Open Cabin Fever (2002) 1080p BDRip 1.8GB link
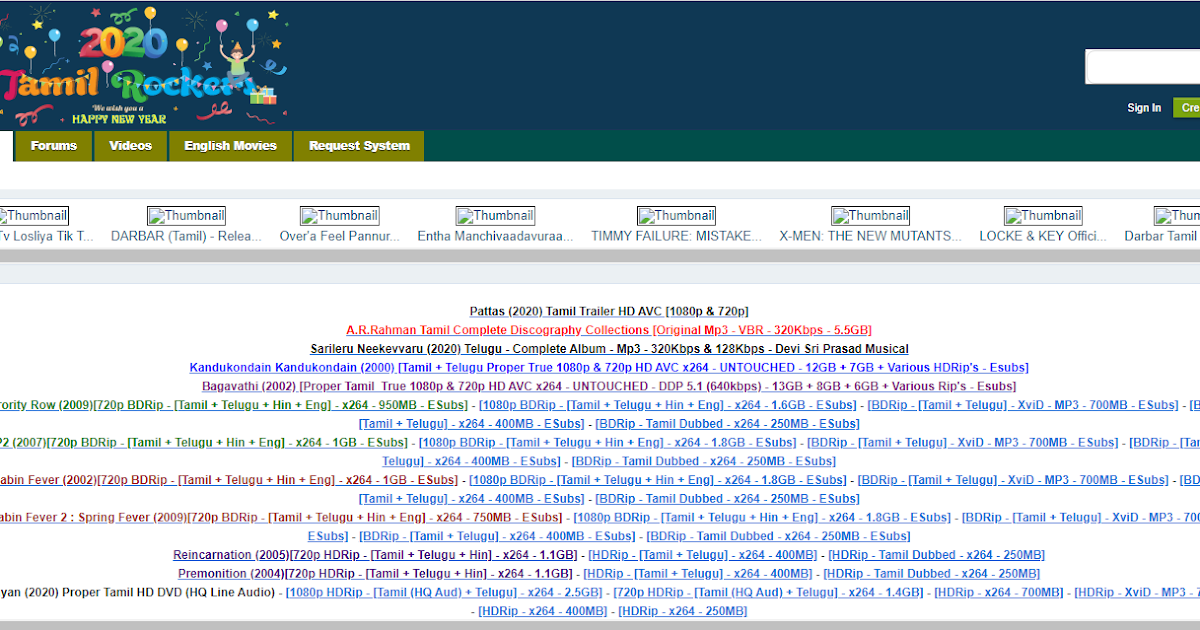The image size is (1200, 630). 657,480
